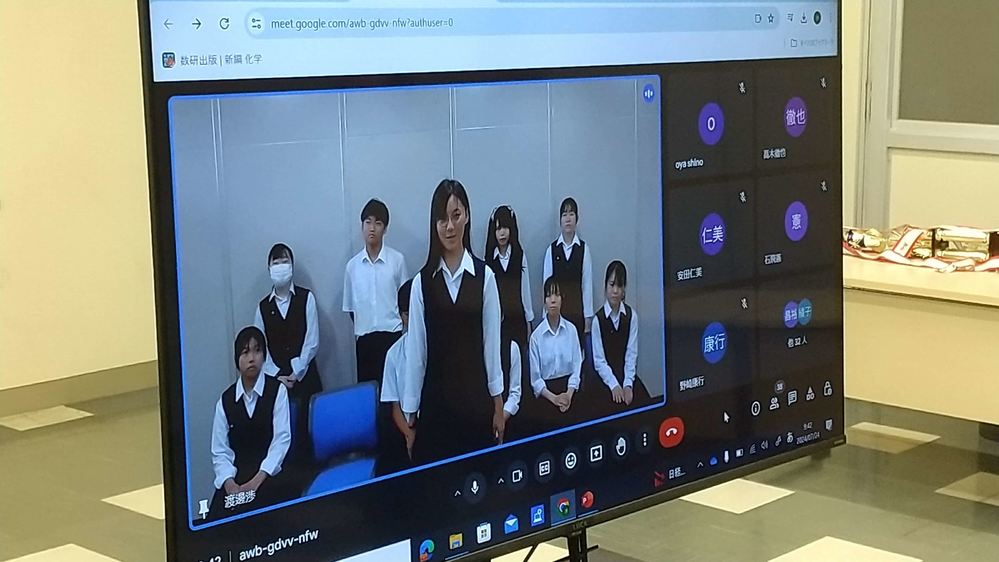Open the Chrome profile avatar
999x562 pixels.
[x=817, y=18]
